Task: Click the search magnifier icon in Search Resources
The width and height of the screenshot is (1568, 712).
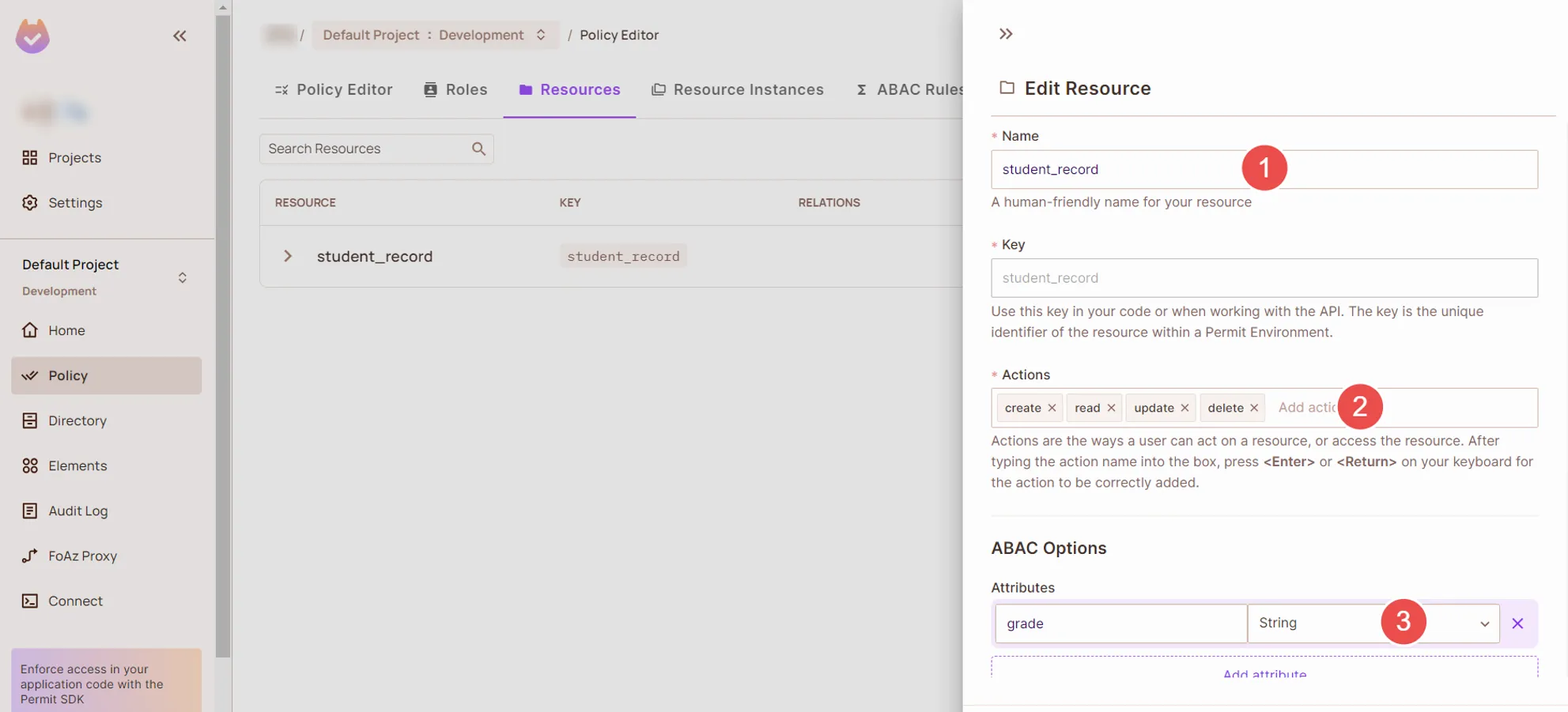Action: click(478, 149)
